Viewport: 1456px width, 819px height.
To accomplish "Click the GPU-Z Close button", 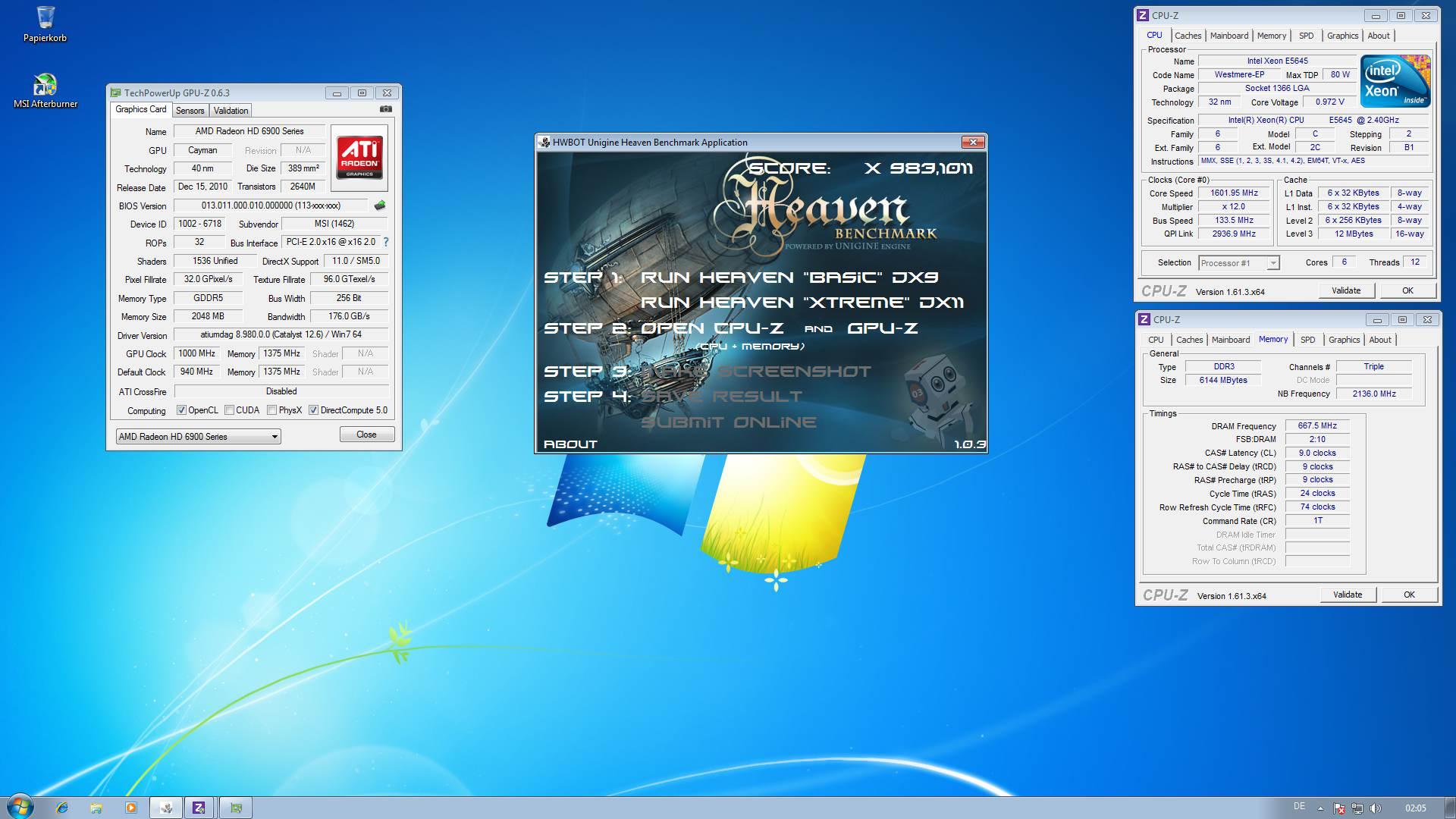I will (x=366, y=435).
